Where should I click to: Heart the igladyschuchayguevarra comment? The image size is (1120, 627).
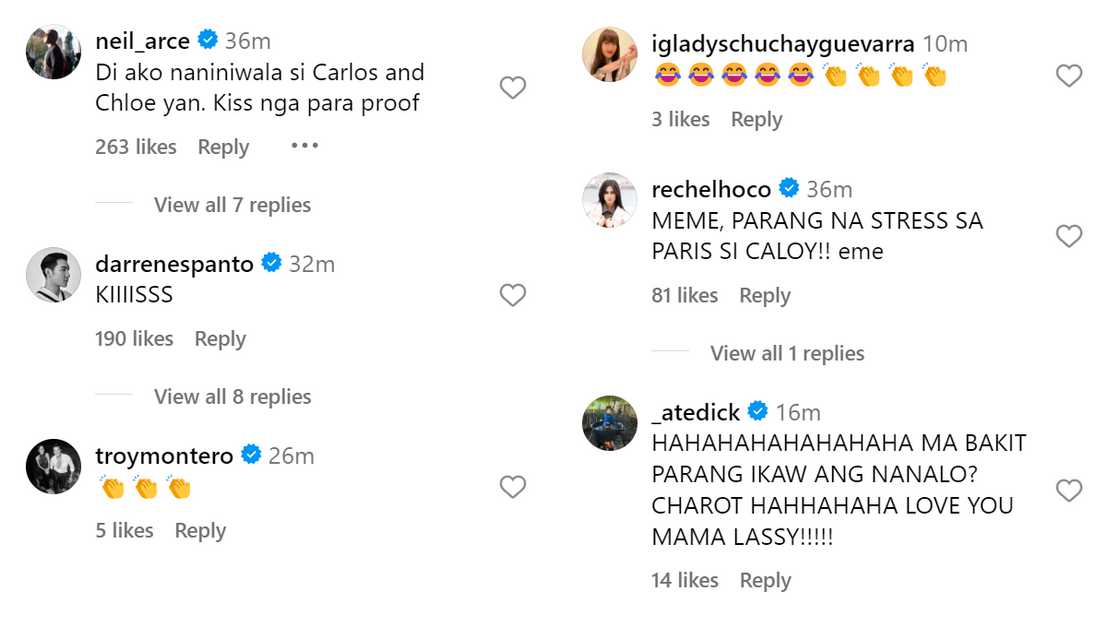click(x=1069, y=75)
